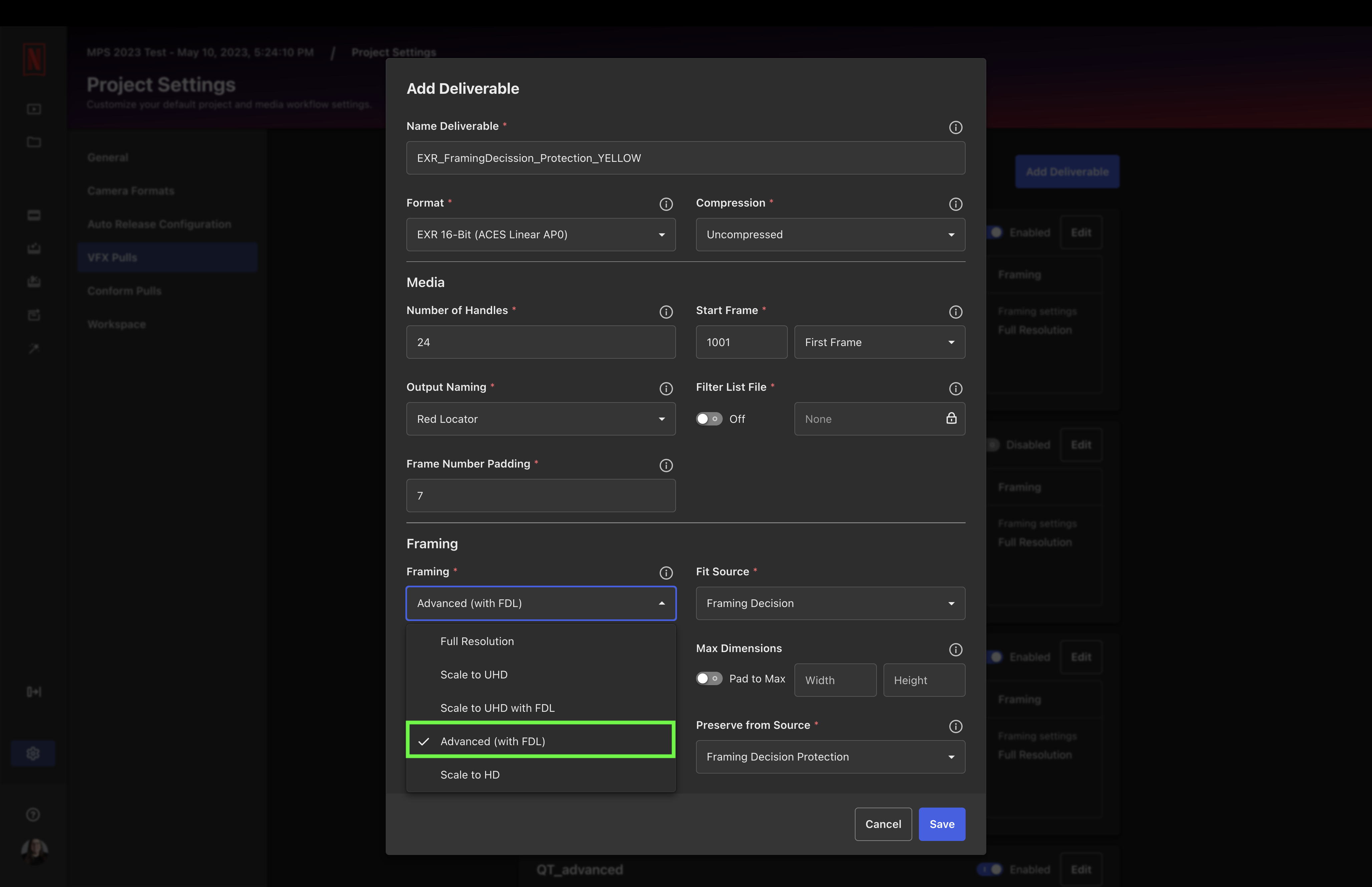Click the Name Deliverable text field
Screen dimensions: 1372x887
click(685, 158)
